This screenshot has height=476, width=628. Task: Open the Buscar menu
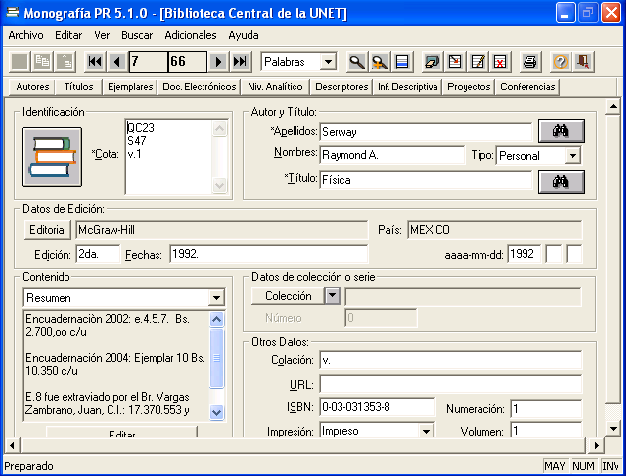pyautogui.click(x=137, y=35)
